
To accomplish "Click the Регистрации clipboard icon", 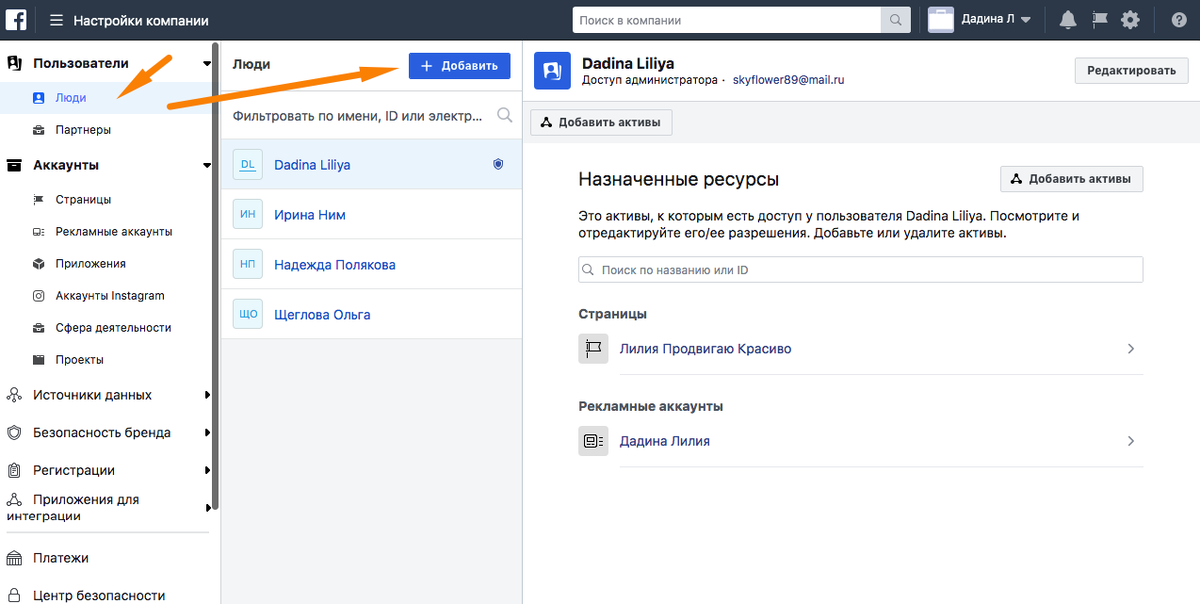I will (x=14, y=470).
